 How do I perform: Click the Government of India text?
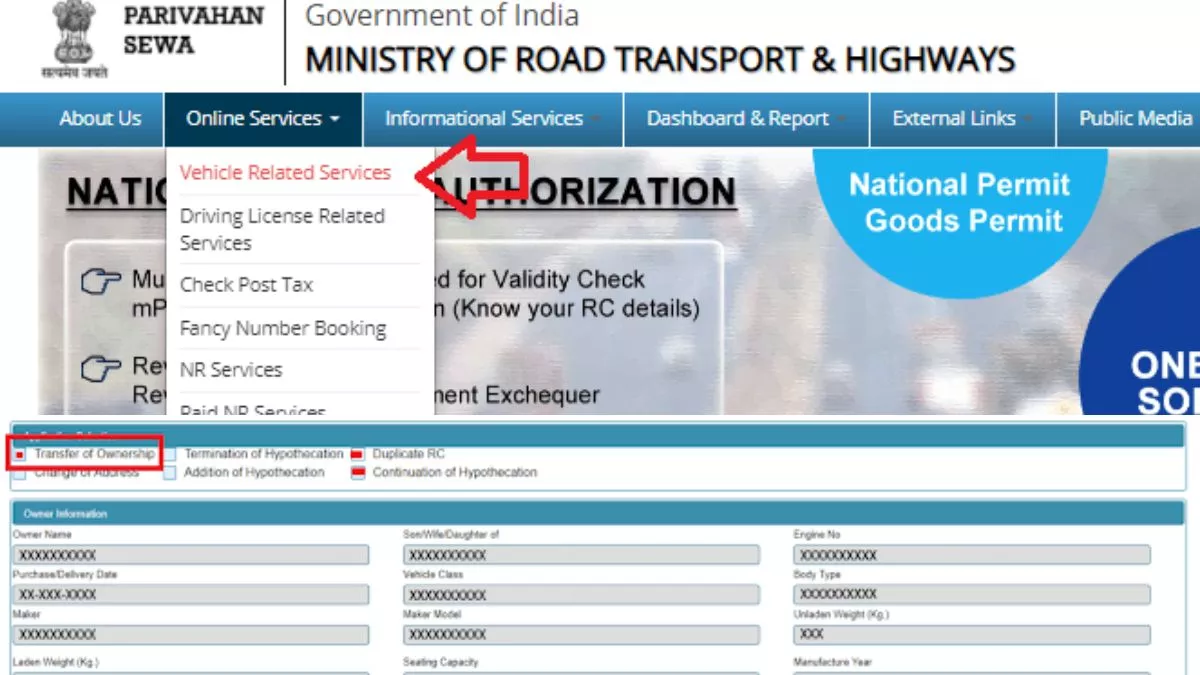(x=442, y=16)
